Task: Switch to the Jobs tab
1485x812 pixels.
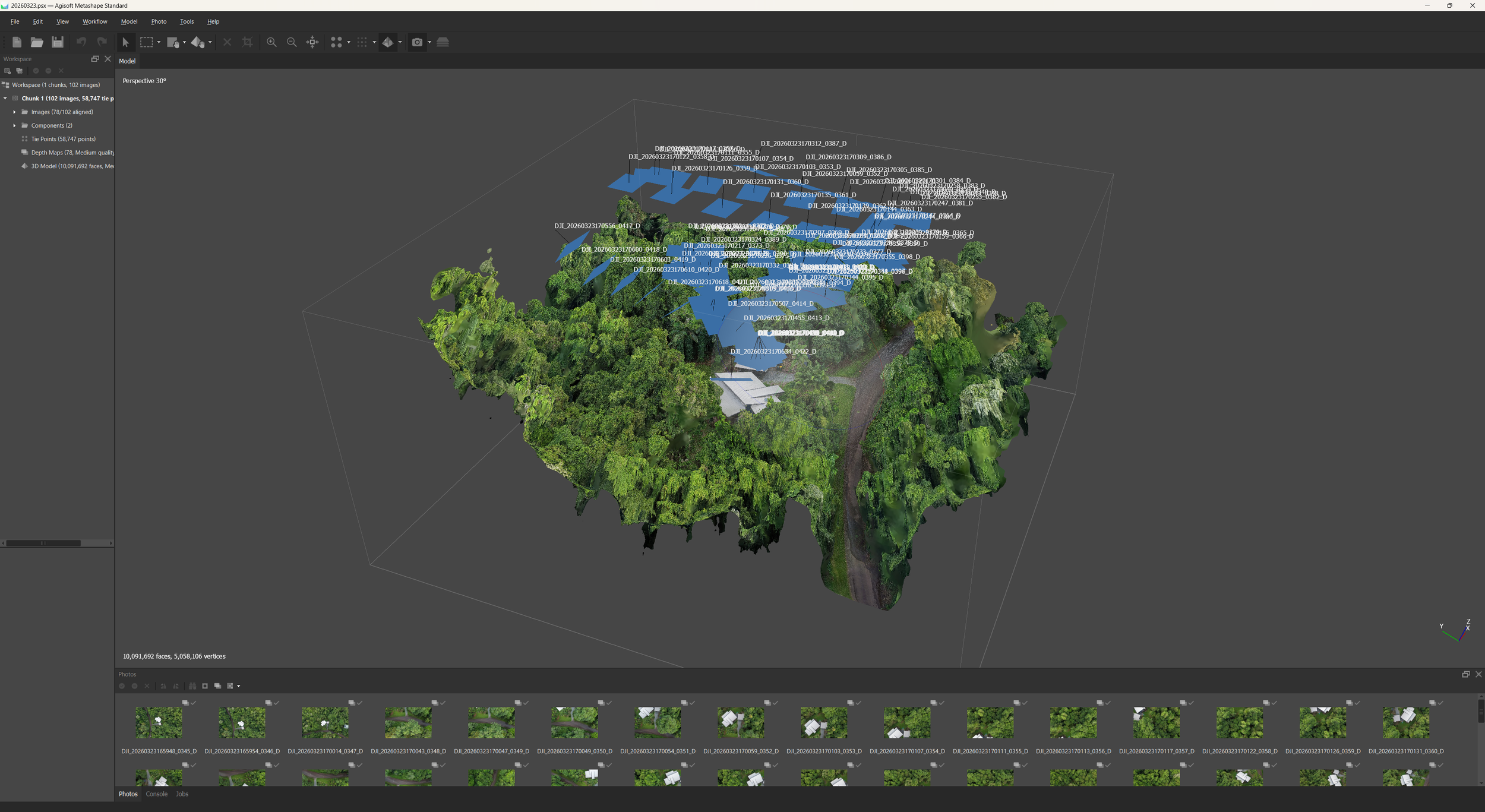Action: click(x=182, y=794)
